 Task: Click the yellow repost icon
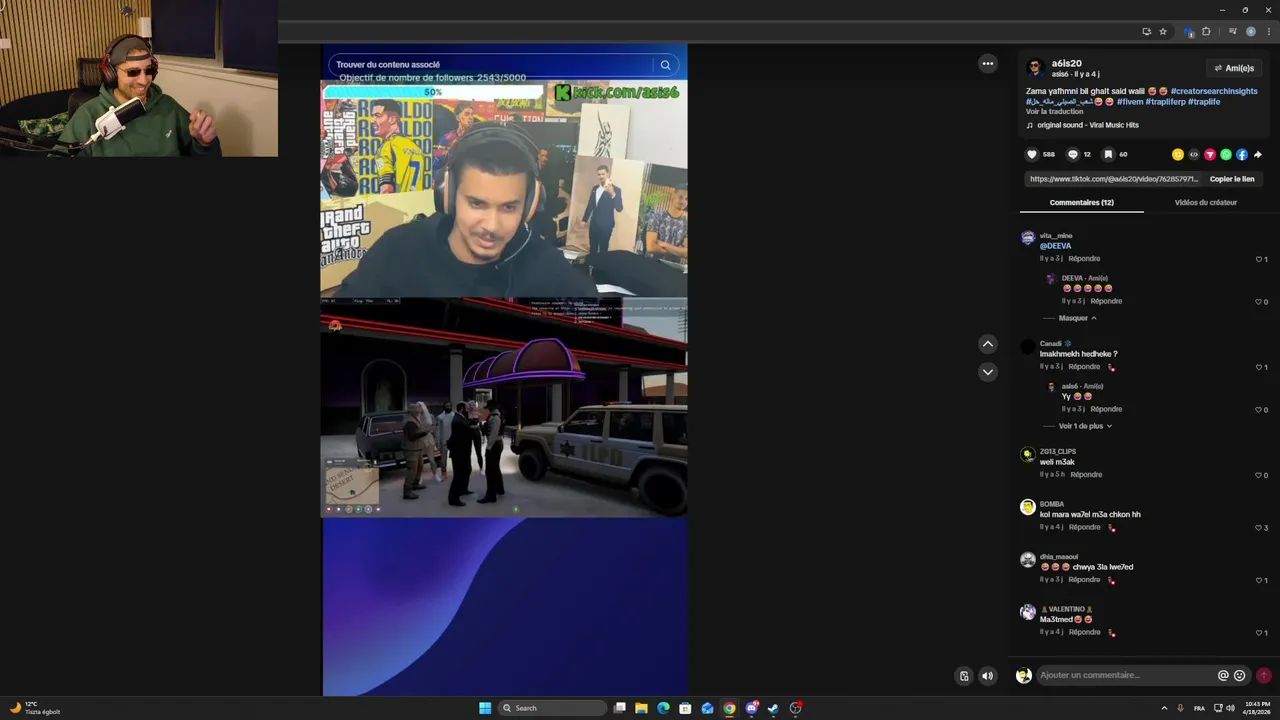pos(1178,155)
